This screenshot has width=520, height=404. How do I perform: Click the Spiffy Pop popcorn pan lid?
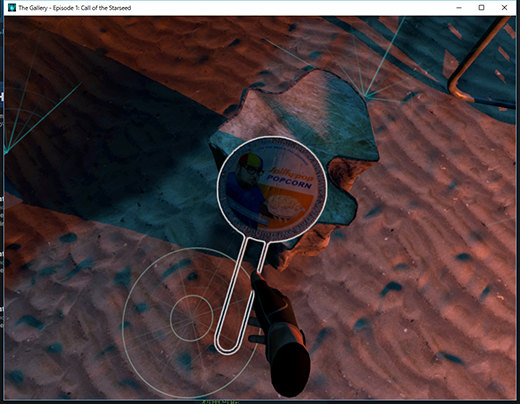tap(272, 188)
